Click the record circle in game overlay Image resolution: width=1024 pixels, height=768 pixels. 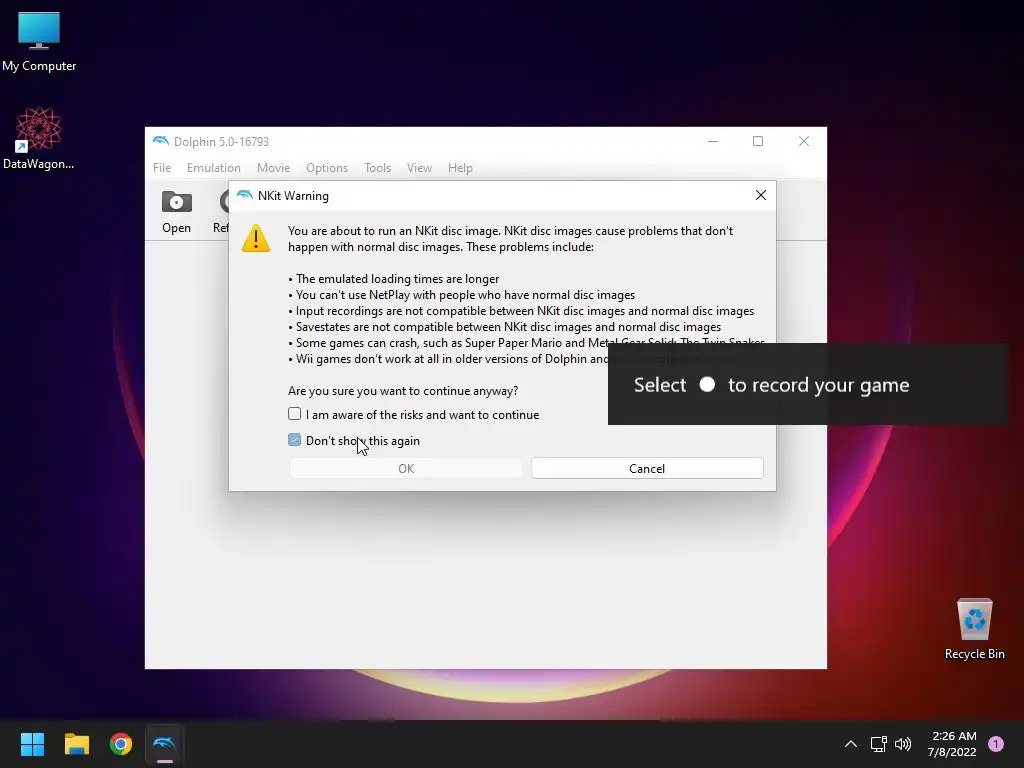(x=707, y=385)
